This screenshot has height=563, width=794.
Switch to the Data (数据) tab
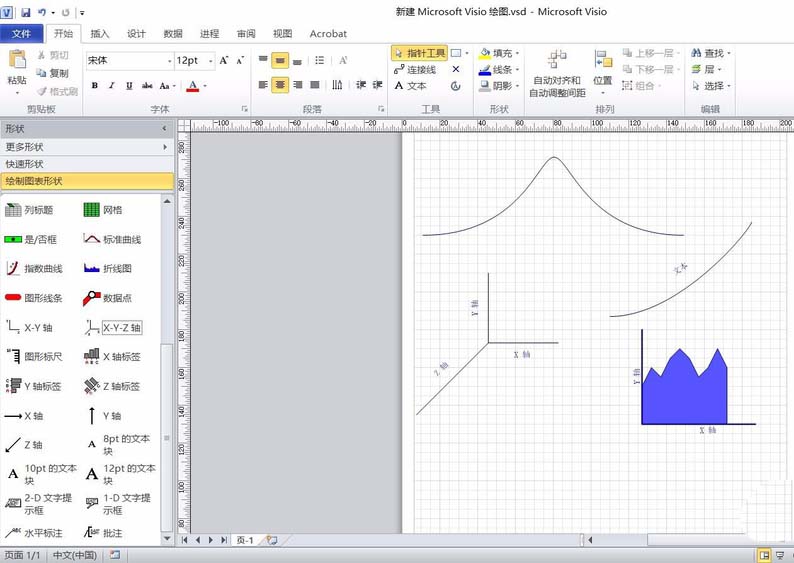(173, 33)
